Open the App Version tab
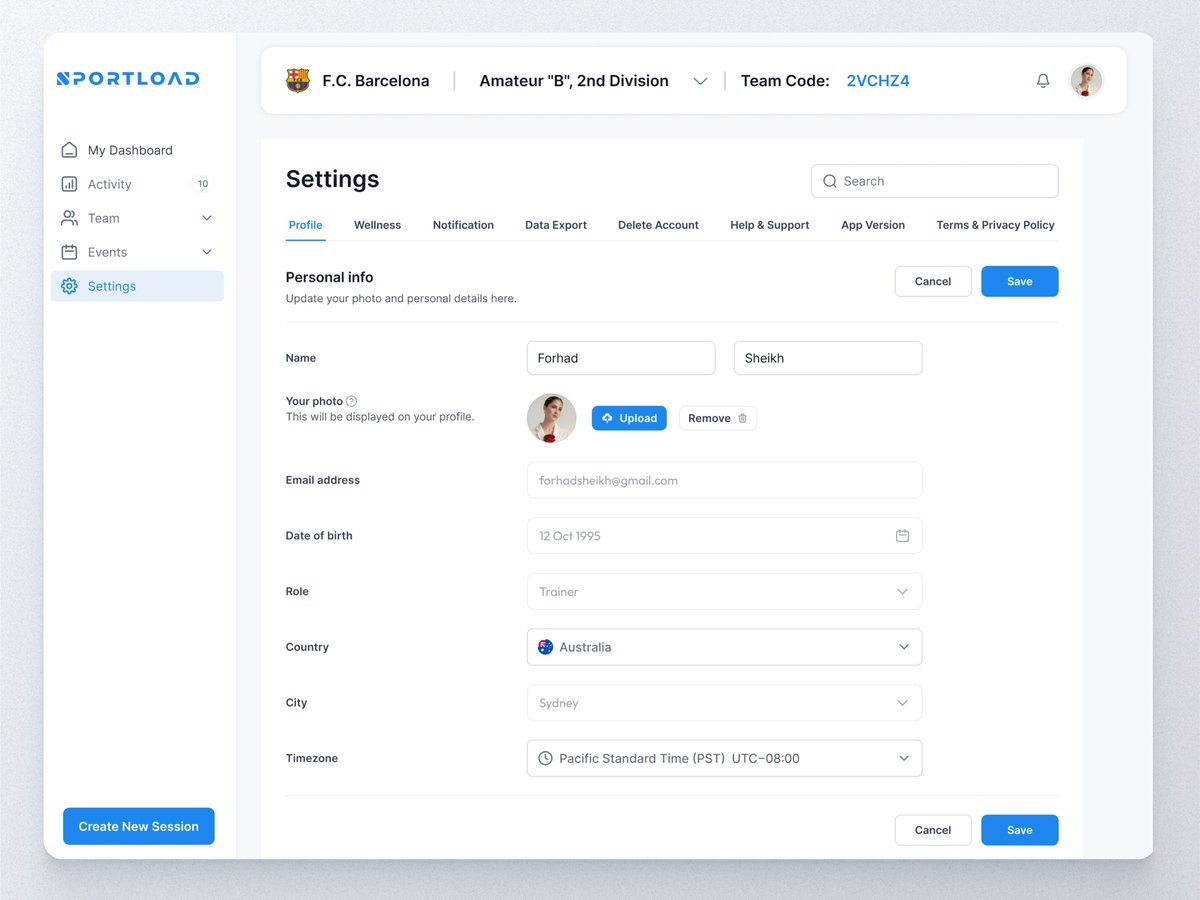This screenshot has width=1200, height=900. click(x=873, y=225)
